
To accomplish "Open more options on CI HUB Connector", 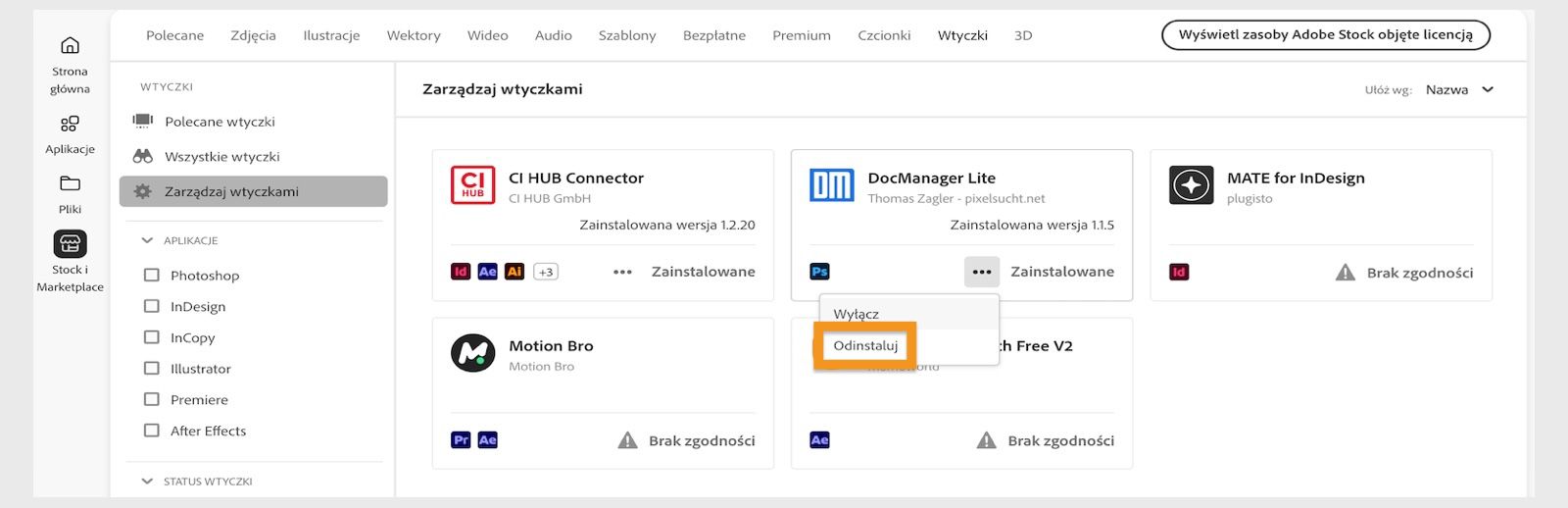I will [622, 272].
